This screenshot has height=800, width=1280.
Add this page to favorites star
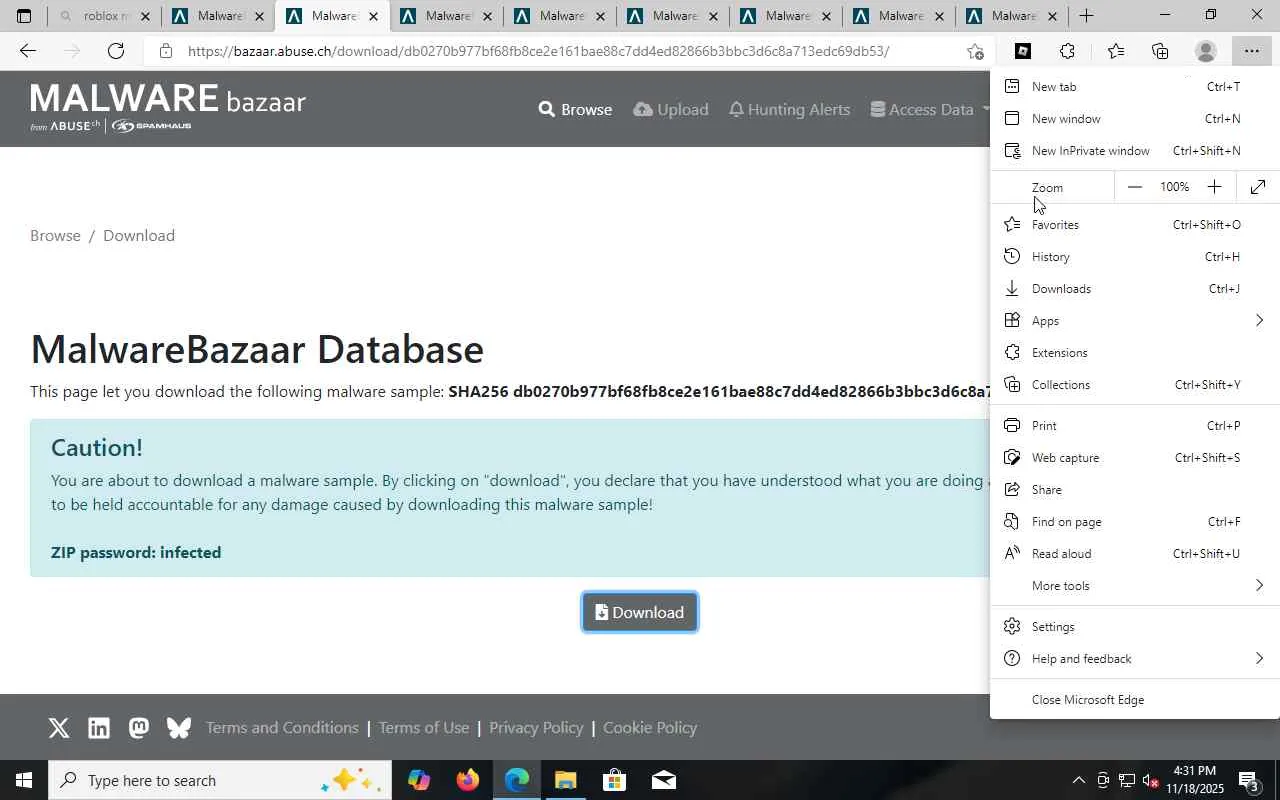975,51
